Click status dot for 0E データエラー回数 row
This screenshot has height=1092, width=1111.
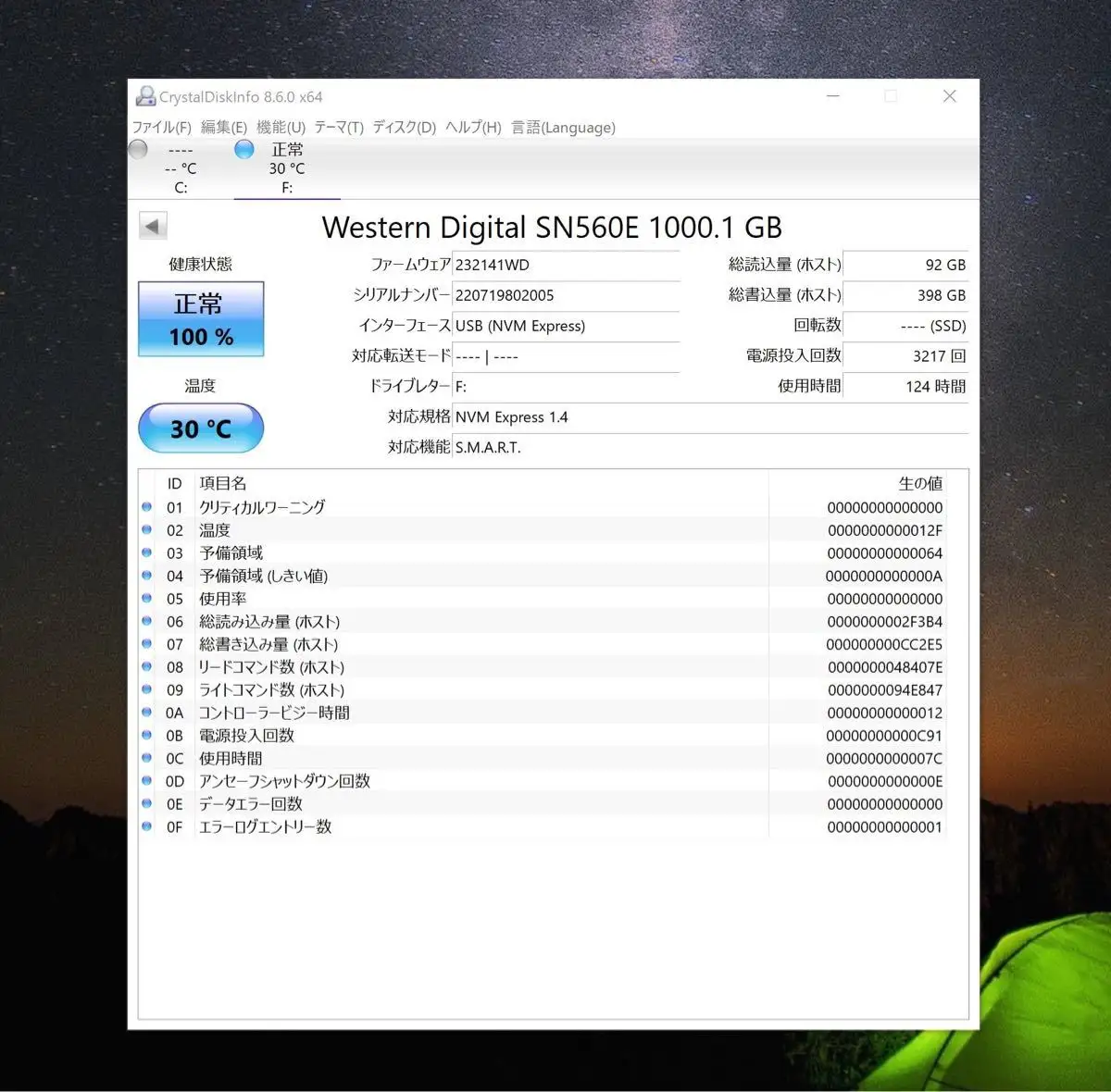147,804
